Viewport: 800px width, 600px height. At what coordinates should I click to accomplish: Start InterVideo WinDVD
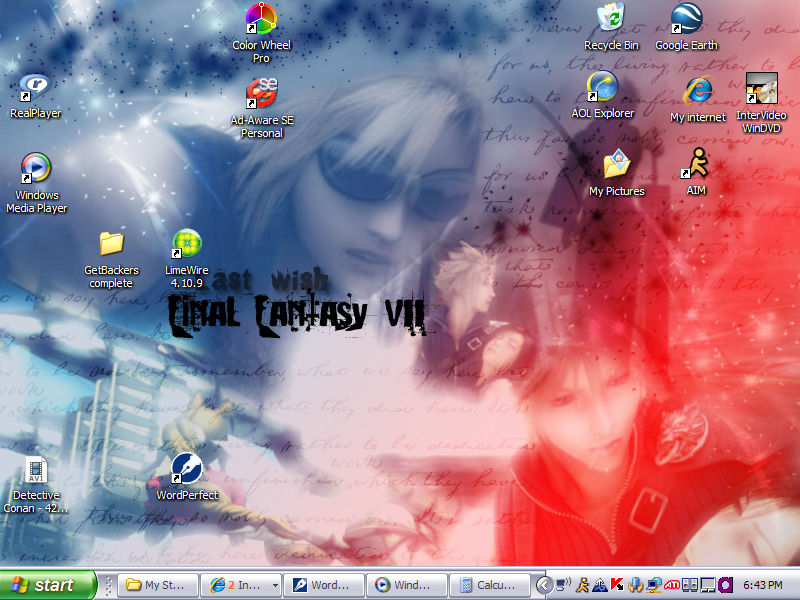(762, 90)
